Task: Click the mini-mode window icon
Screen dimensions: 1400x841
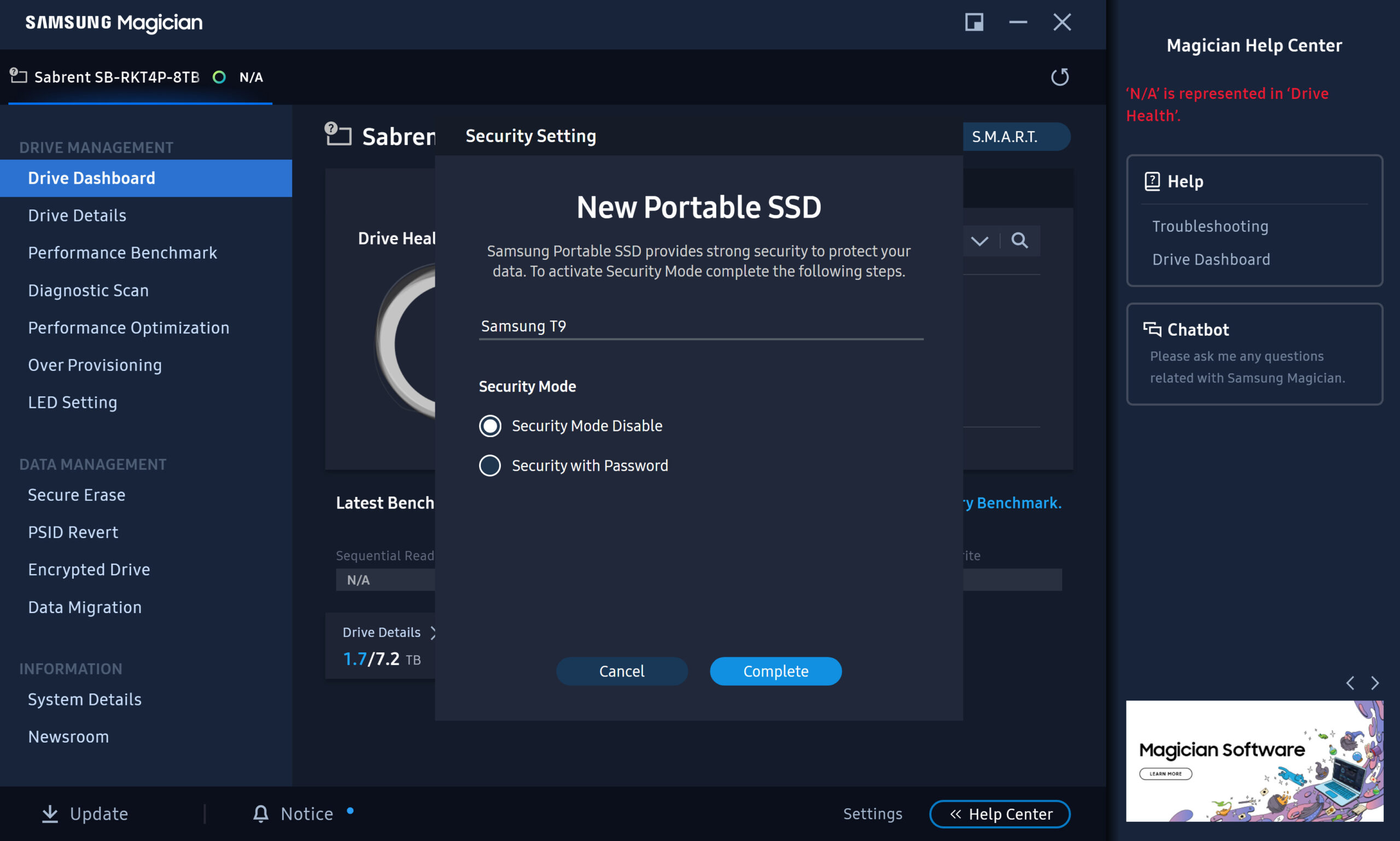Action: click(x=974, y=22)
